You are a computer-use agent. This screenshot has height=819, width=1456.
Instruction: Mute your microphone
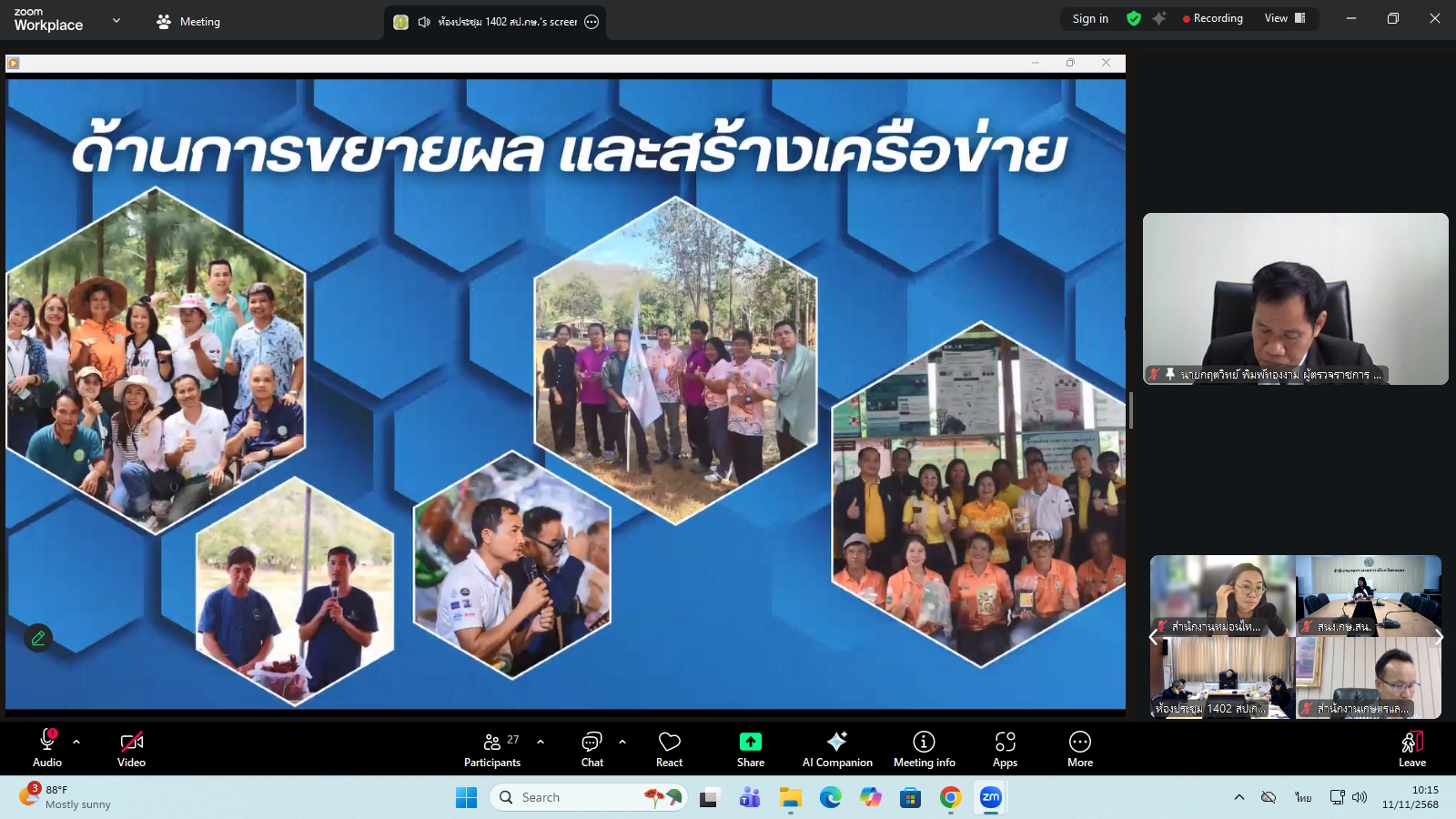46,748
